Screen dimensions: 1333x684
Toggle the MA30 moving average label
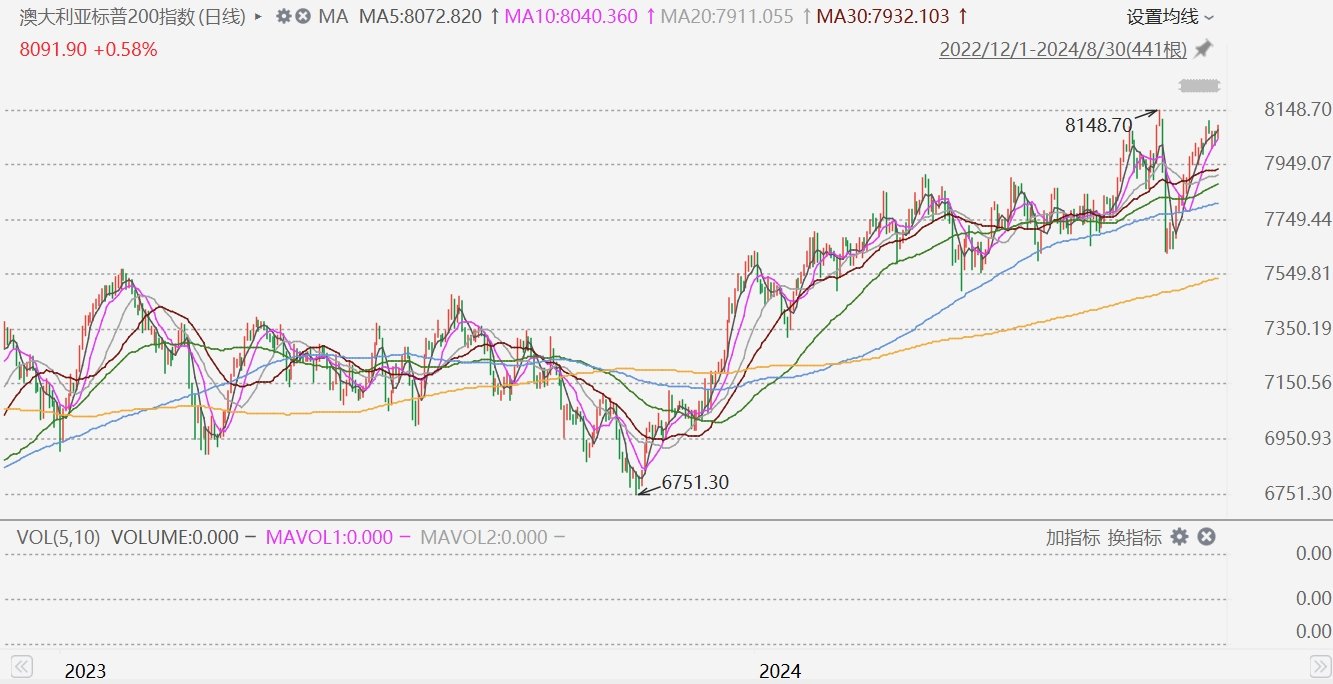click(x=882, y=17)
